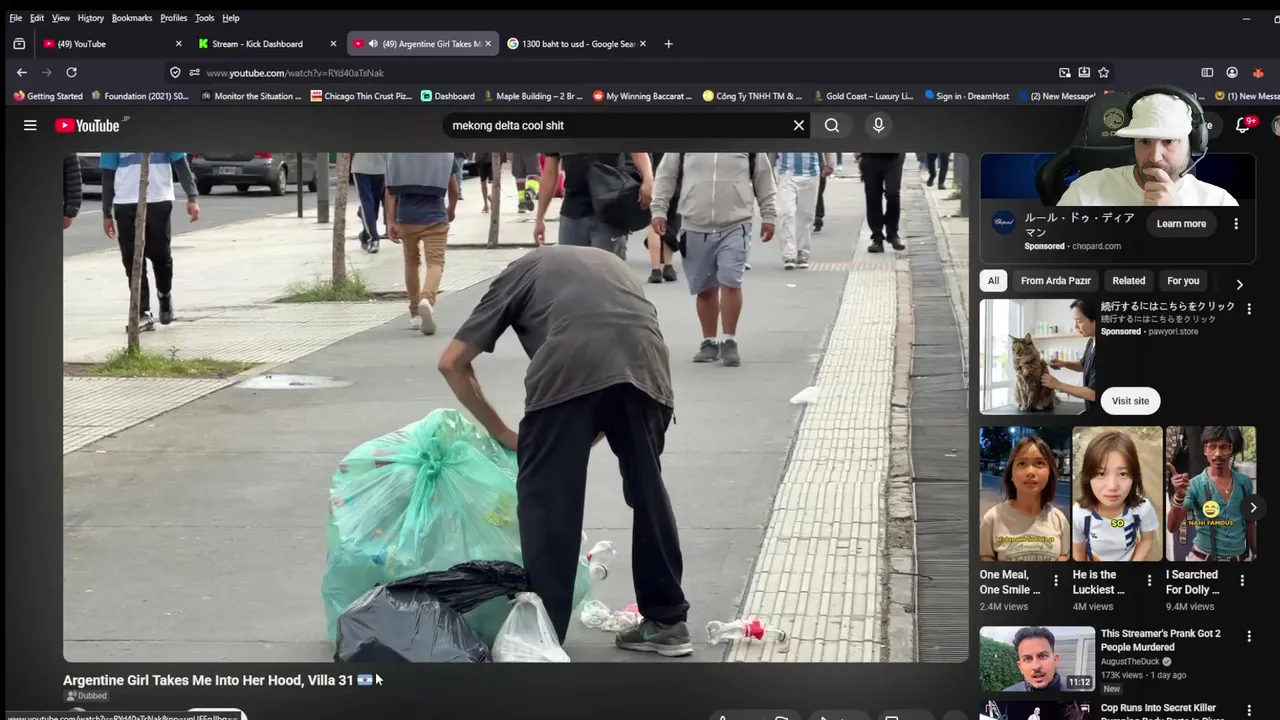Open the Firefox sidebar icon

coord(1207,72)
